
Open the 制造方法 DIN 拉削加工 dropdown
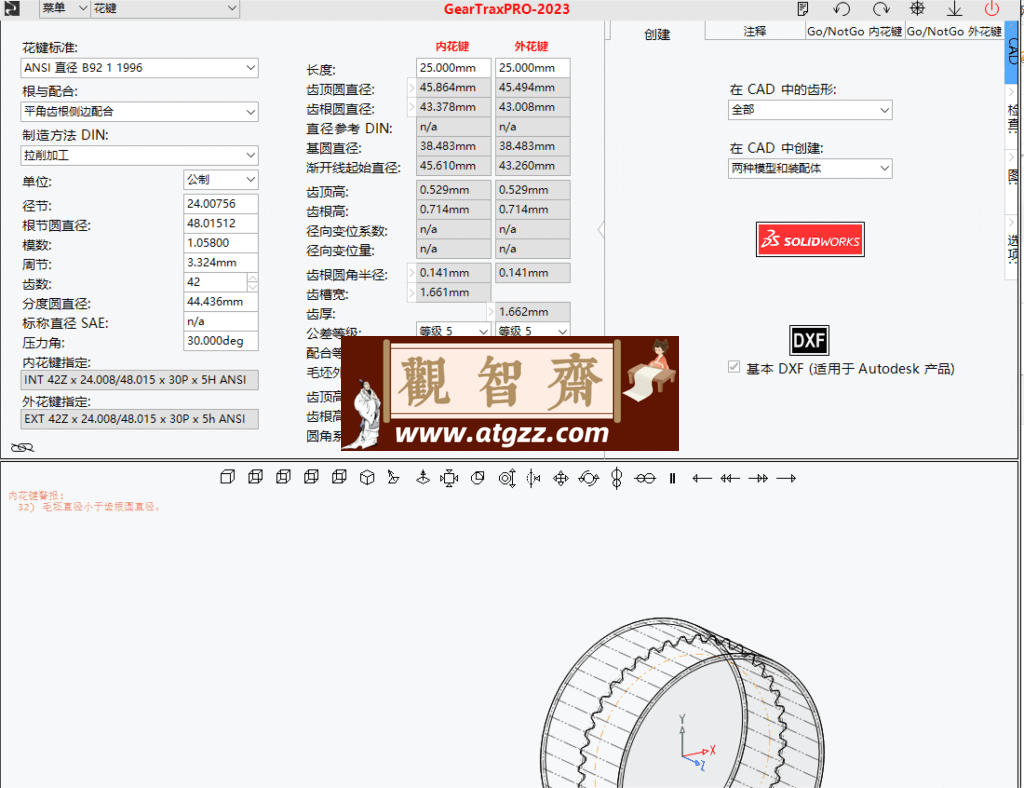(x=139, y=155)
